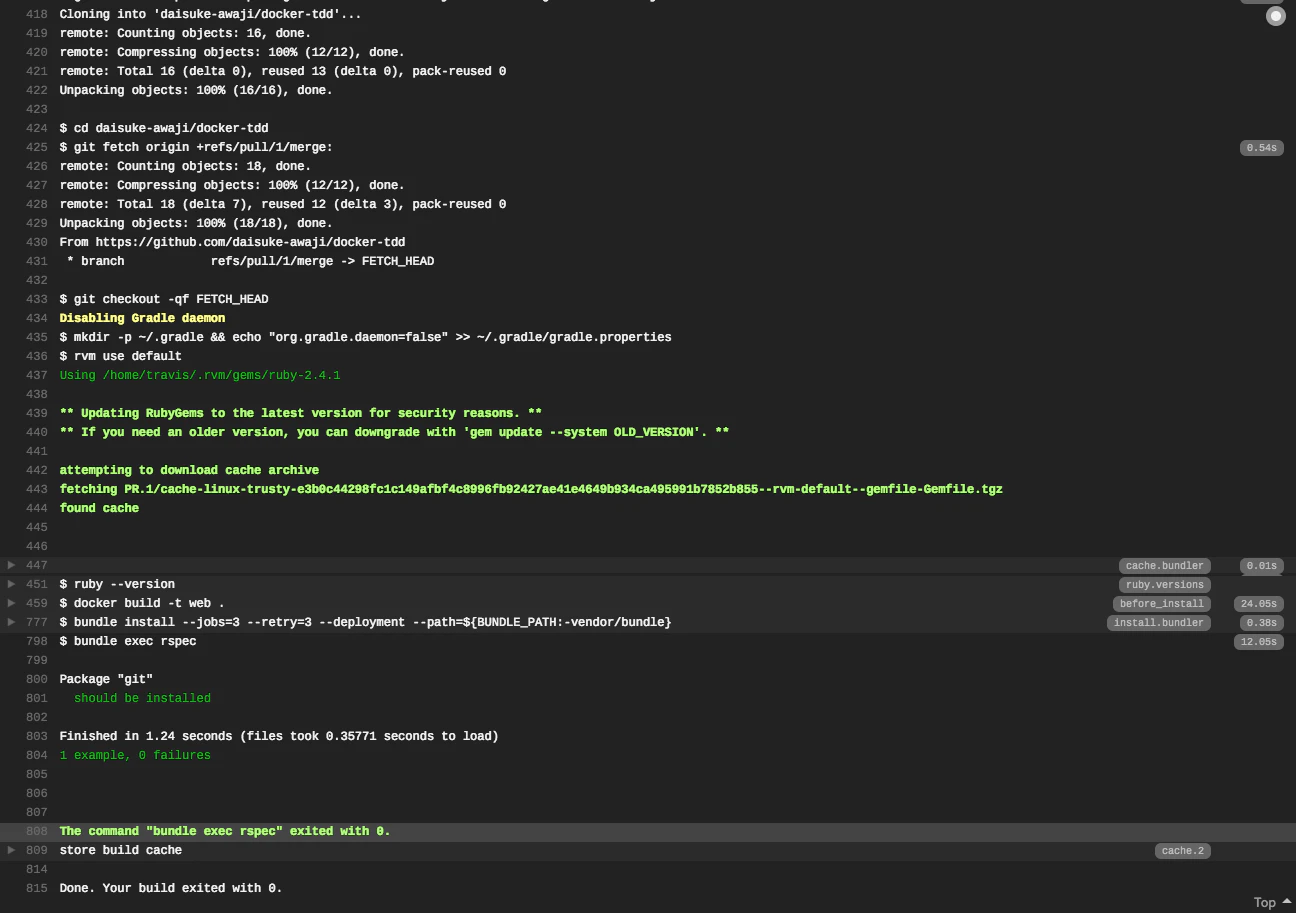Expand the folded section at line 447
This screenshot has width=1298, height=913.
pyautogui.click(x=11, y=565)
